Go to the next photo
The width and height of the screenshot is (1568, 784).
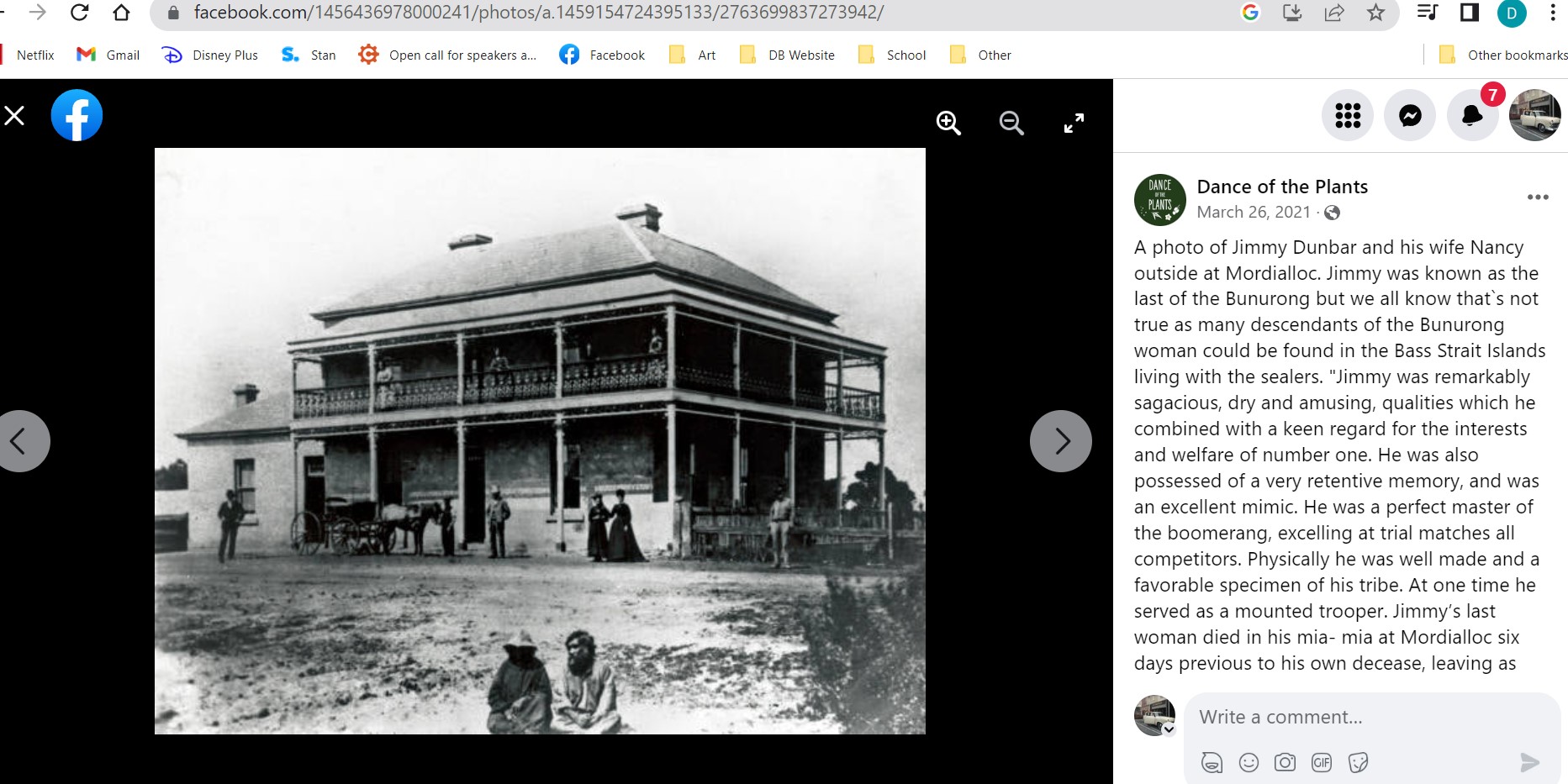[x=1061, y=441]
